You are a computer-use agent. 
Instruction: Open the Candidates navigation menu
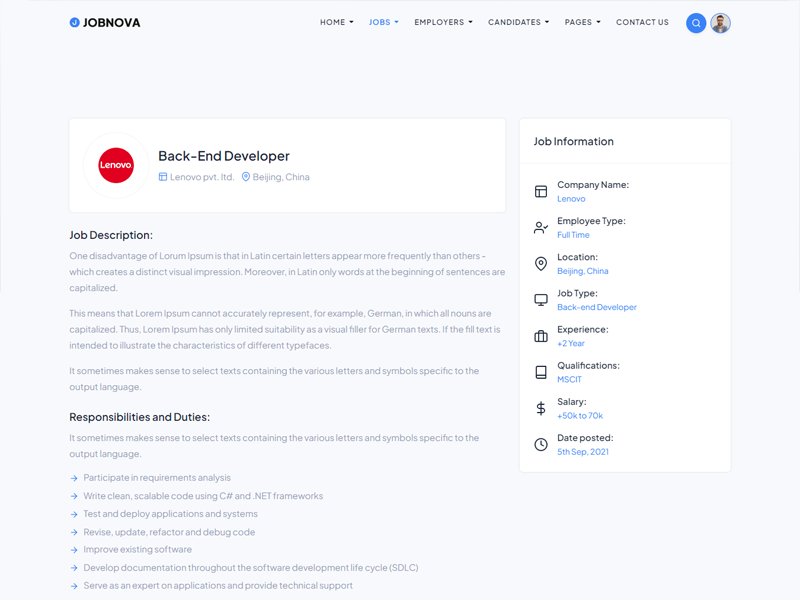click(x=518, y=22)
